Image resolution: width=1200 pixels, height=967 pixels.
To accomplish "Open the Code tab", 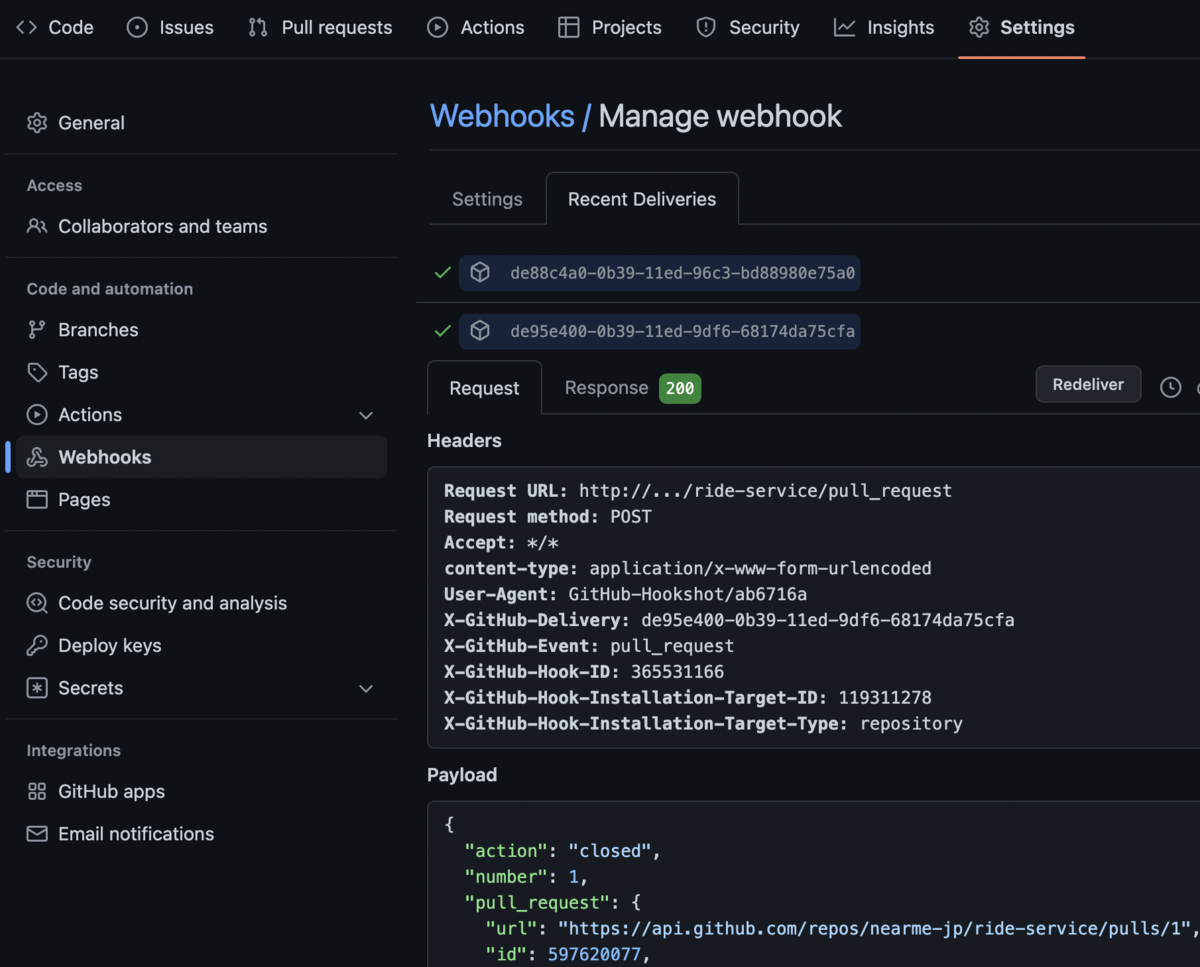I will click(55, 27).
